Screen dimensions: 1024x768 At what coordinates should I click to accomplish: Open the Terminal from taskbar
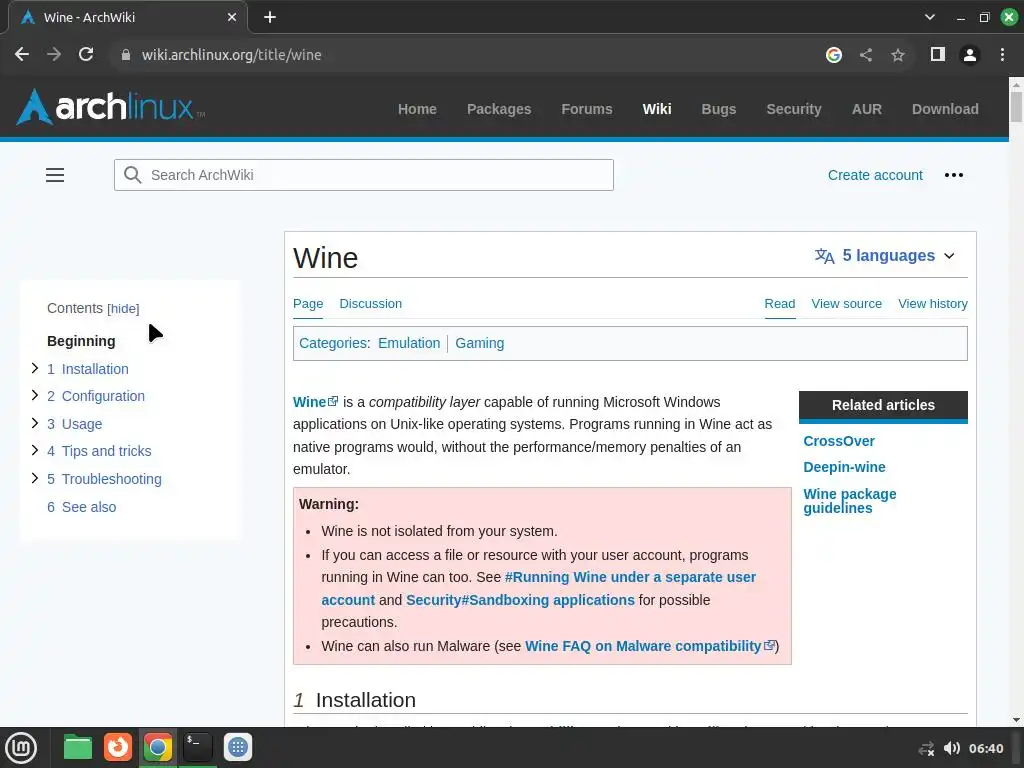coord(197,747)
